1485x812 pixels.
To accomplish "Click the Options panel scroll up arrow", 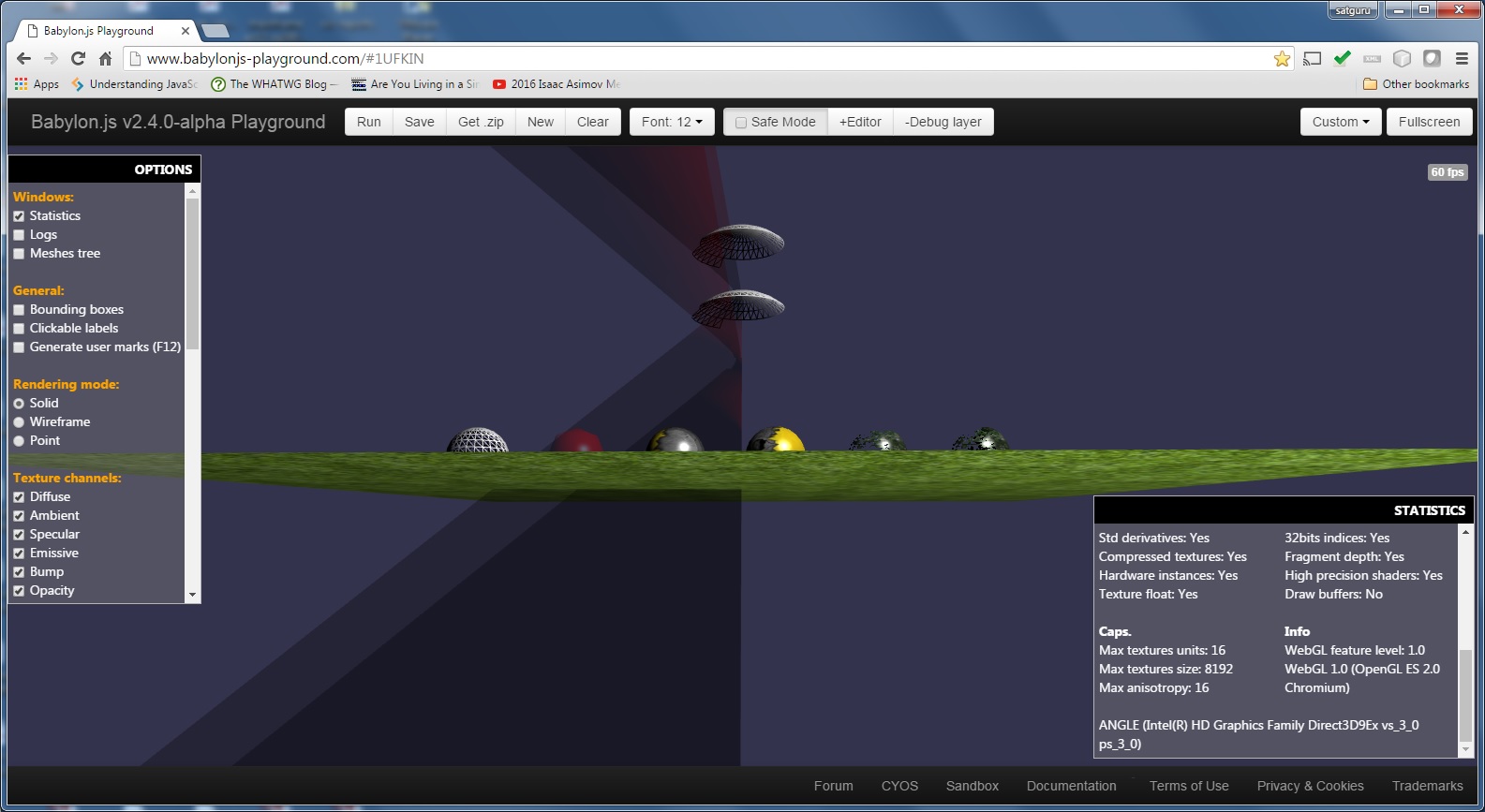I will point(193,191).
